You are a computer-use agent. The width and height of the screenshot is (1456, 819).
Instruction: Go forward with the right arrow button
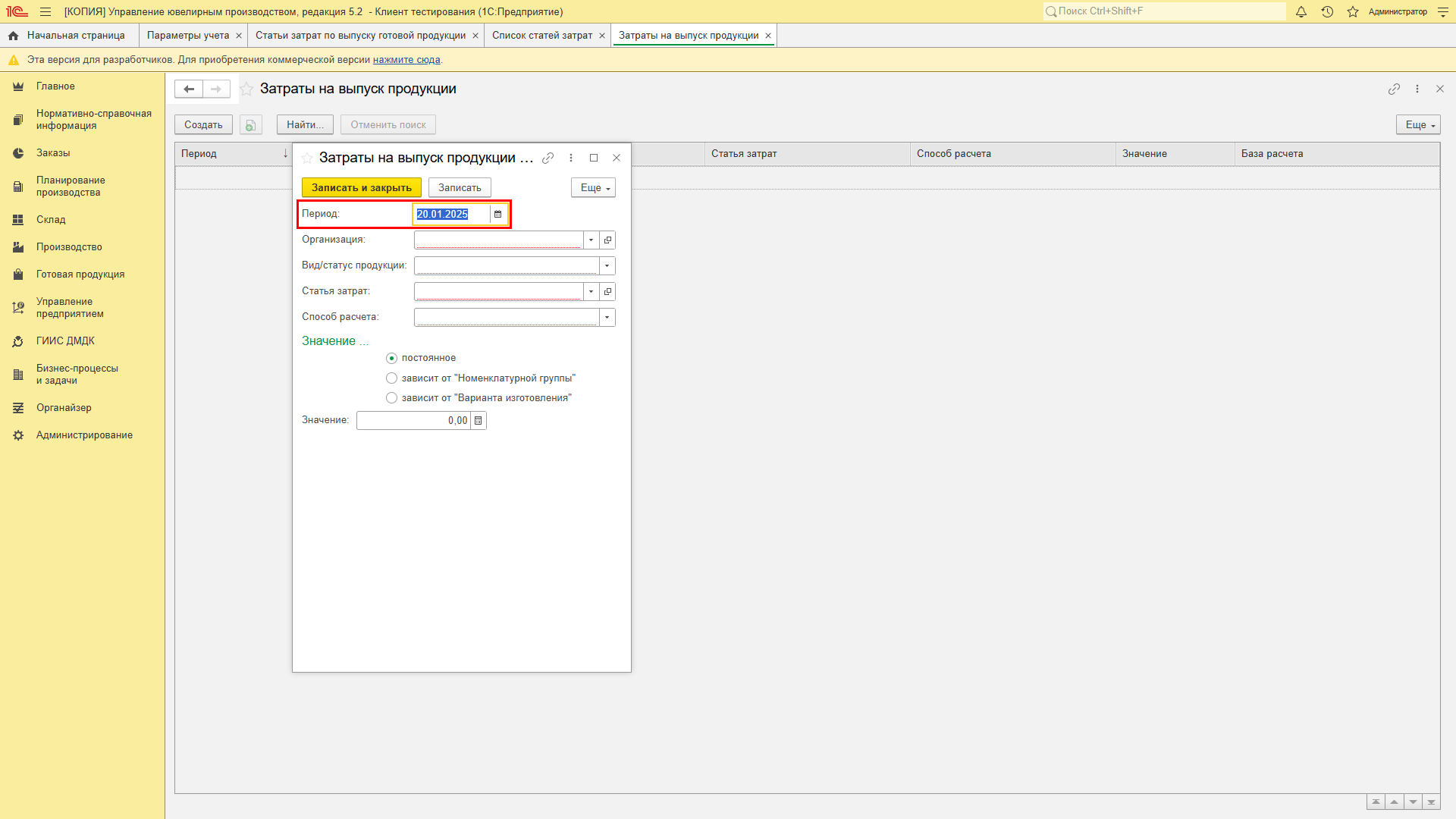coord(216,89)
